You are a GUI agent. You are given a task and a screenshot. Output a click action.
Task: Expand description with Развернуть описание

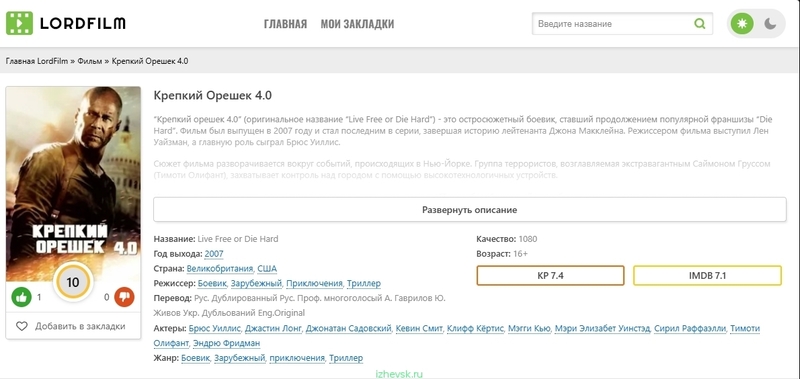pos(469,210)
